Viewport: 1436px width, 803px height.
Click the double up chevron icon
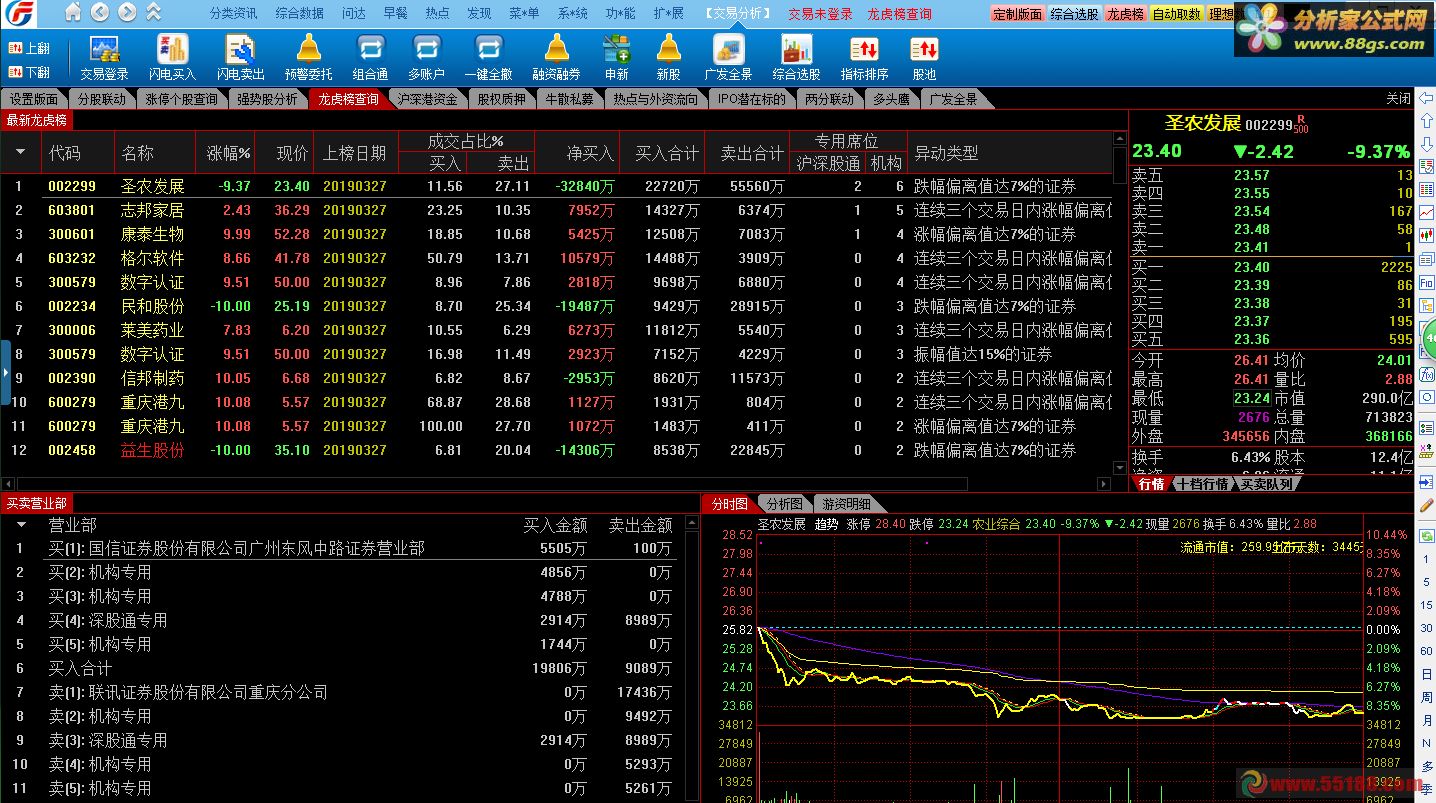tap(153, 13)
